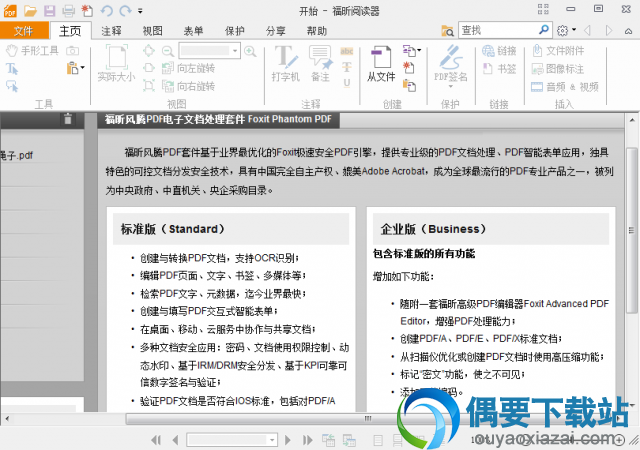Click the zoom out magnifier icon
The height and width of the screenshot is (450, 640).
167,51
